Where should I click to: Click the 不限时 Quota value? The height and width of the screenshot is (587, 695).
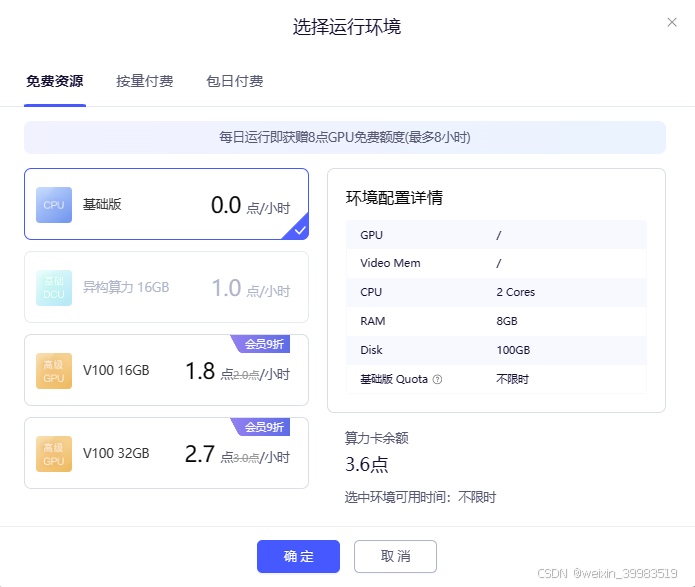512,380
